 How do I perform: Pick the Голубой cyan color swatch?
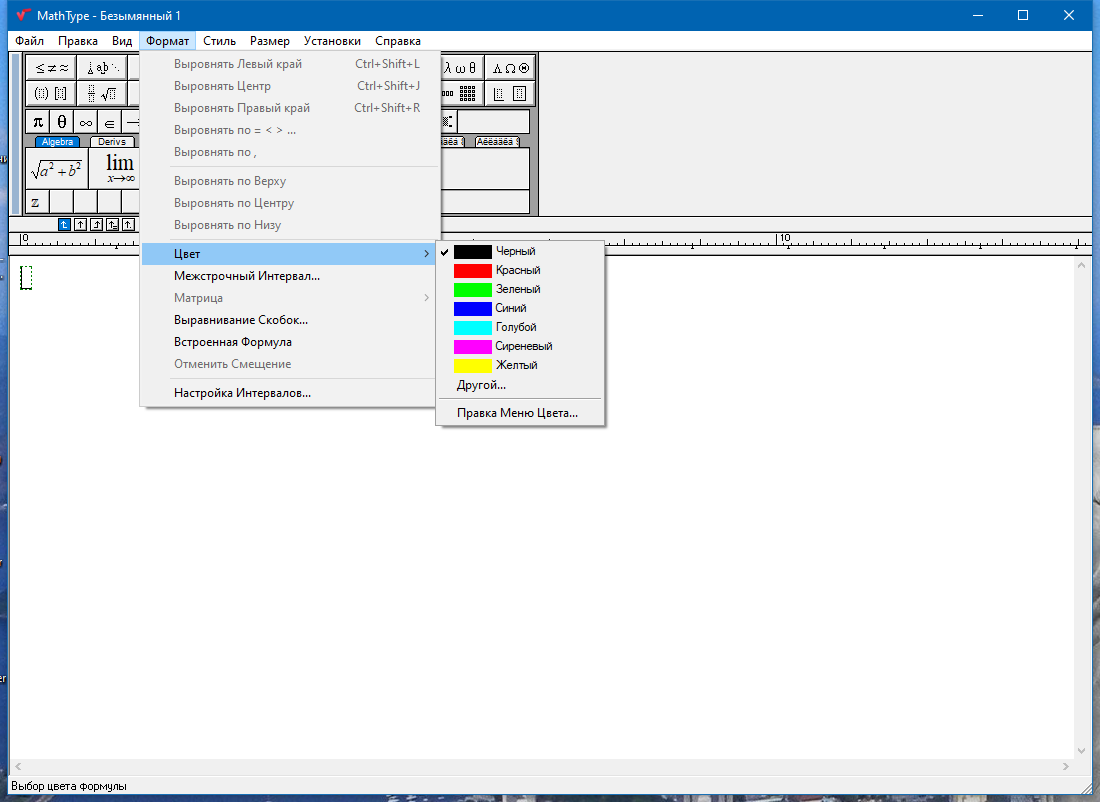473,328
